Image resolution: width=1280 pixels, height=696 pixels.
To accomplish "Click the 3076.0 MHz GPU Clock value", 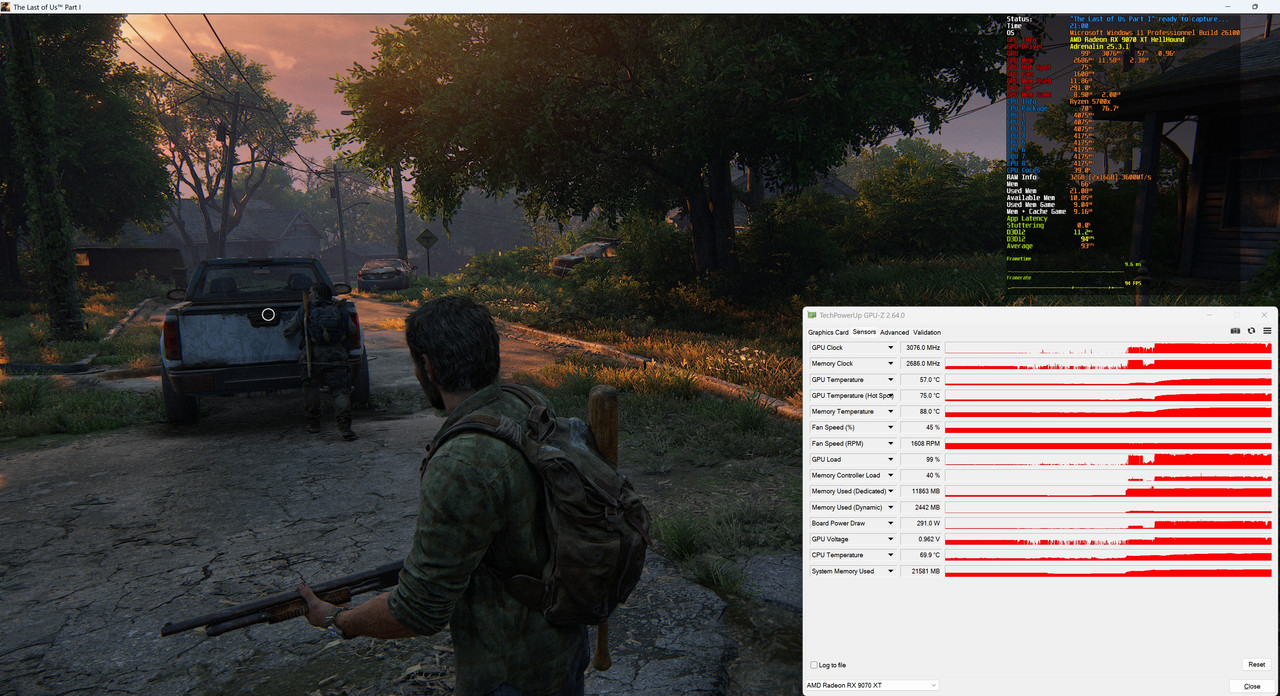I will tap(921, 348).
